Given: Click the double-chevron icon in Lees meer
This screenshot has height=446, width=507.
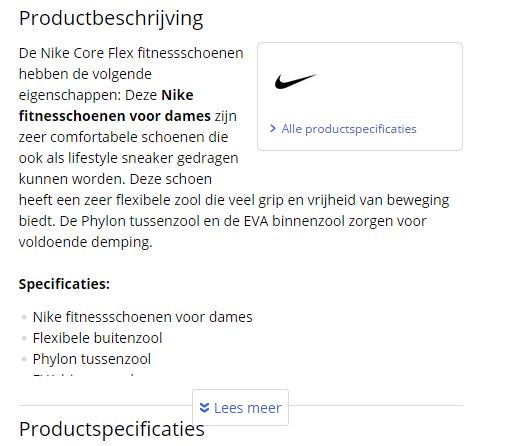Looking at the screenshot, I should [204, 408].
